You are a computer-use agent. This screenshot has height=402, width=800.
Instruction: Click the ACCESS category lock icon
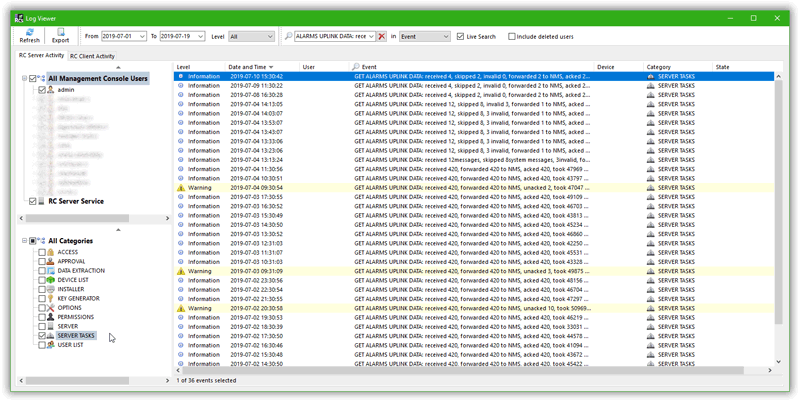pyautogui.click(x=51, y=252)
